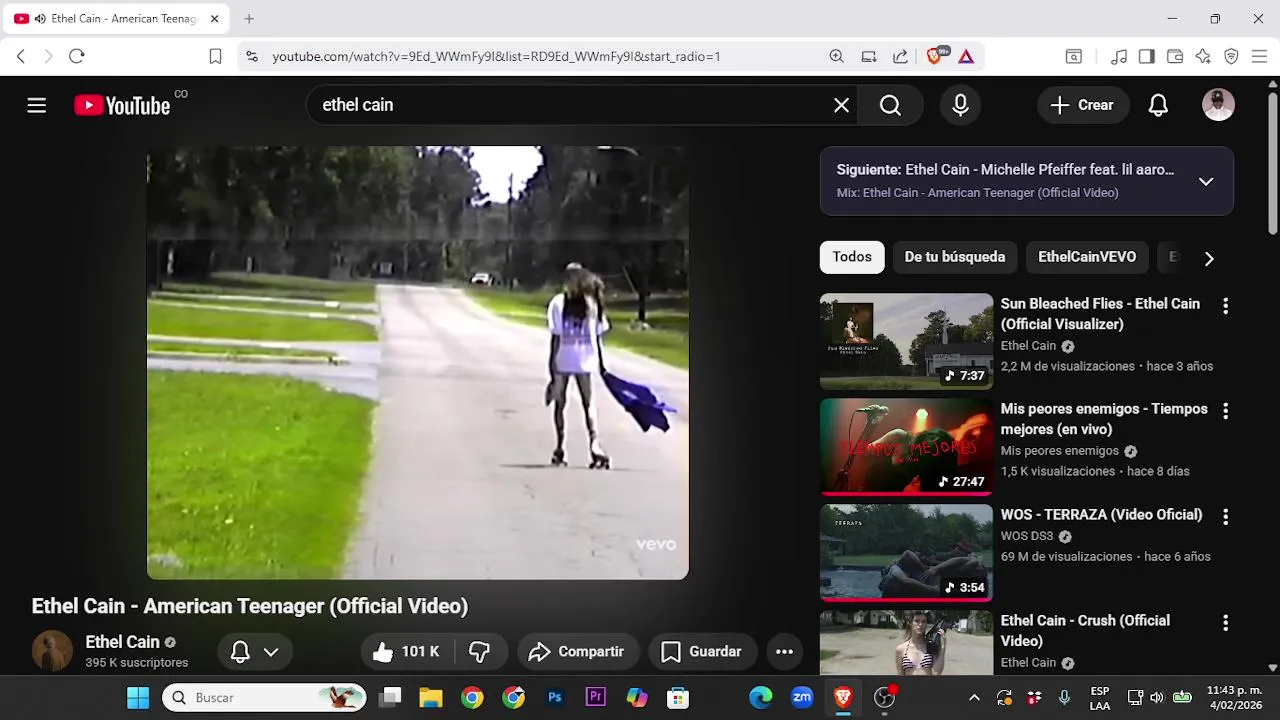Show hidden system tray icons
This screenshot has height=720, width=1280.
click(974, 698)
